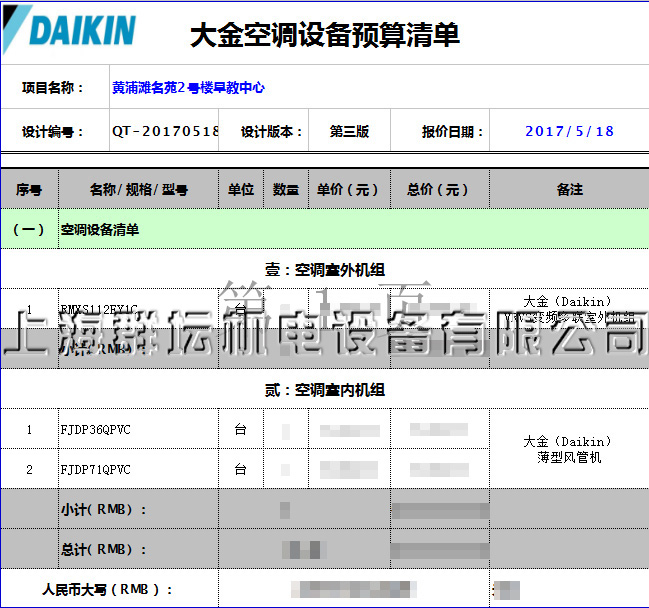Select the title 大金空调设备预算清单
The width and height of the screenshot is (649, 608).
click(x=324, y=35)
